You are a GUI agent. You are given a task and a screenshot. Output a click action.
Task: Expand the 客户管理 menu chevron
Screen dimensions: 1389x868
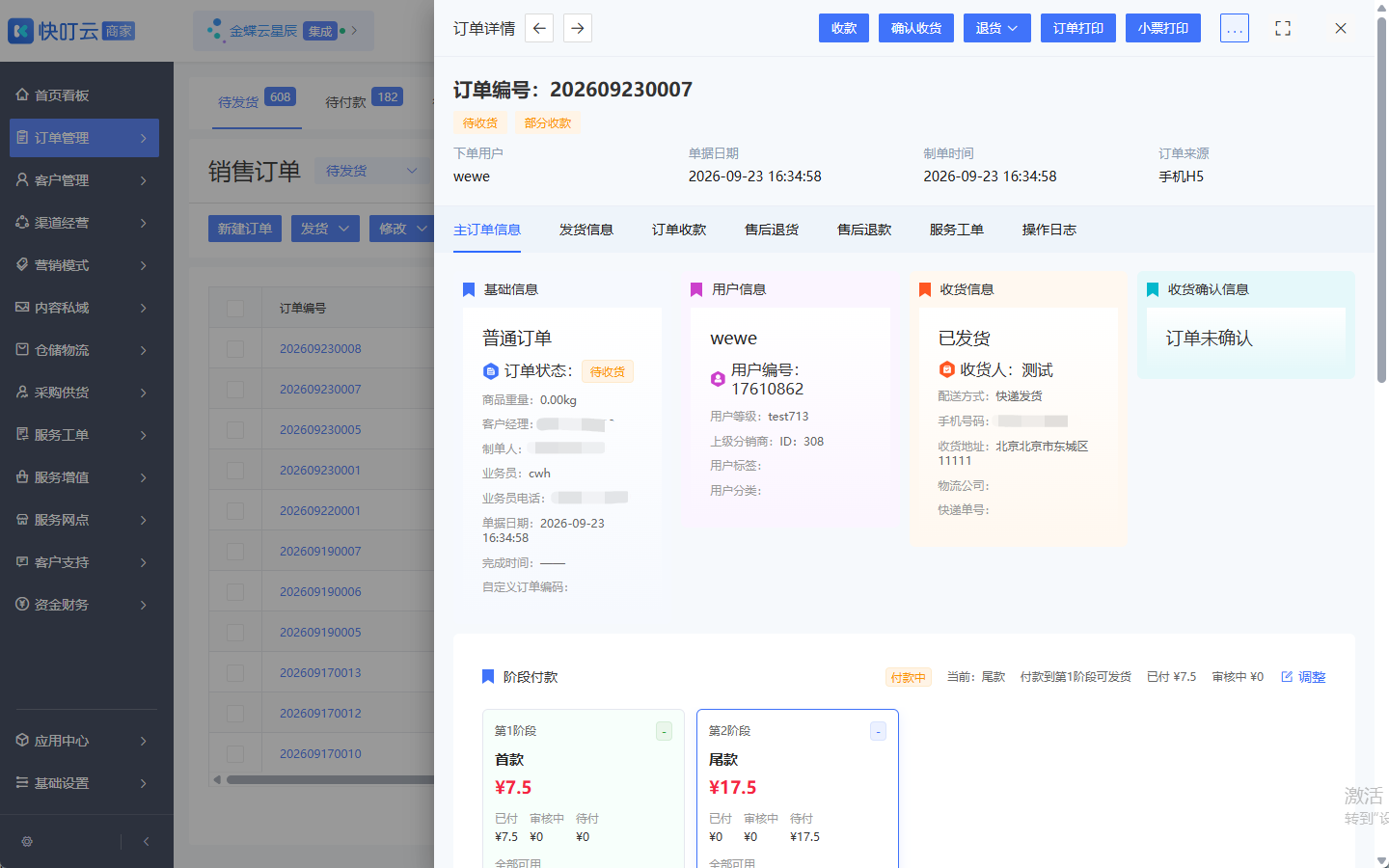pyautogui.click(x=144, y=180)
